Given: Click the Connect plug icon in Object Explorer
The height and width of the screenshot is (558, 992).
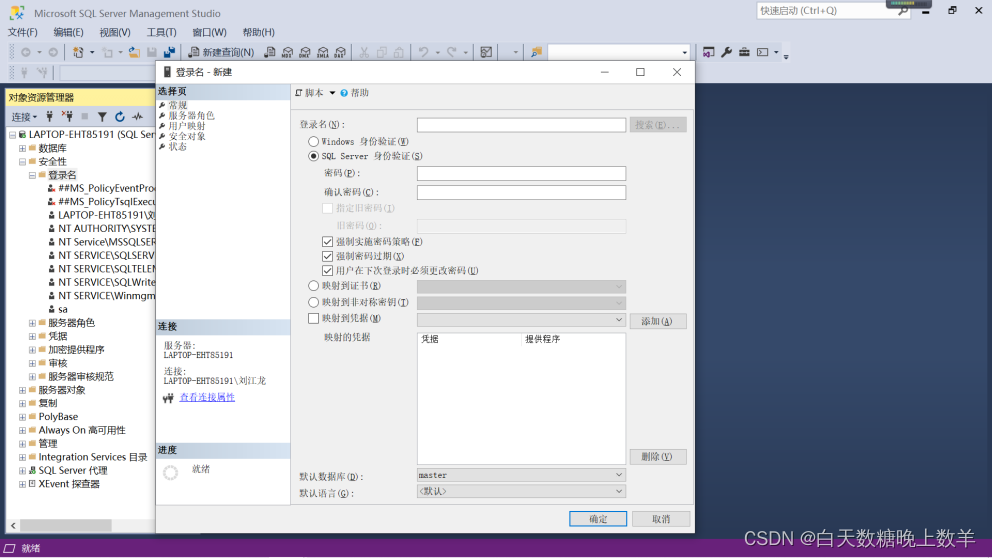Looking at the screenshot, I should coord(49,116).
